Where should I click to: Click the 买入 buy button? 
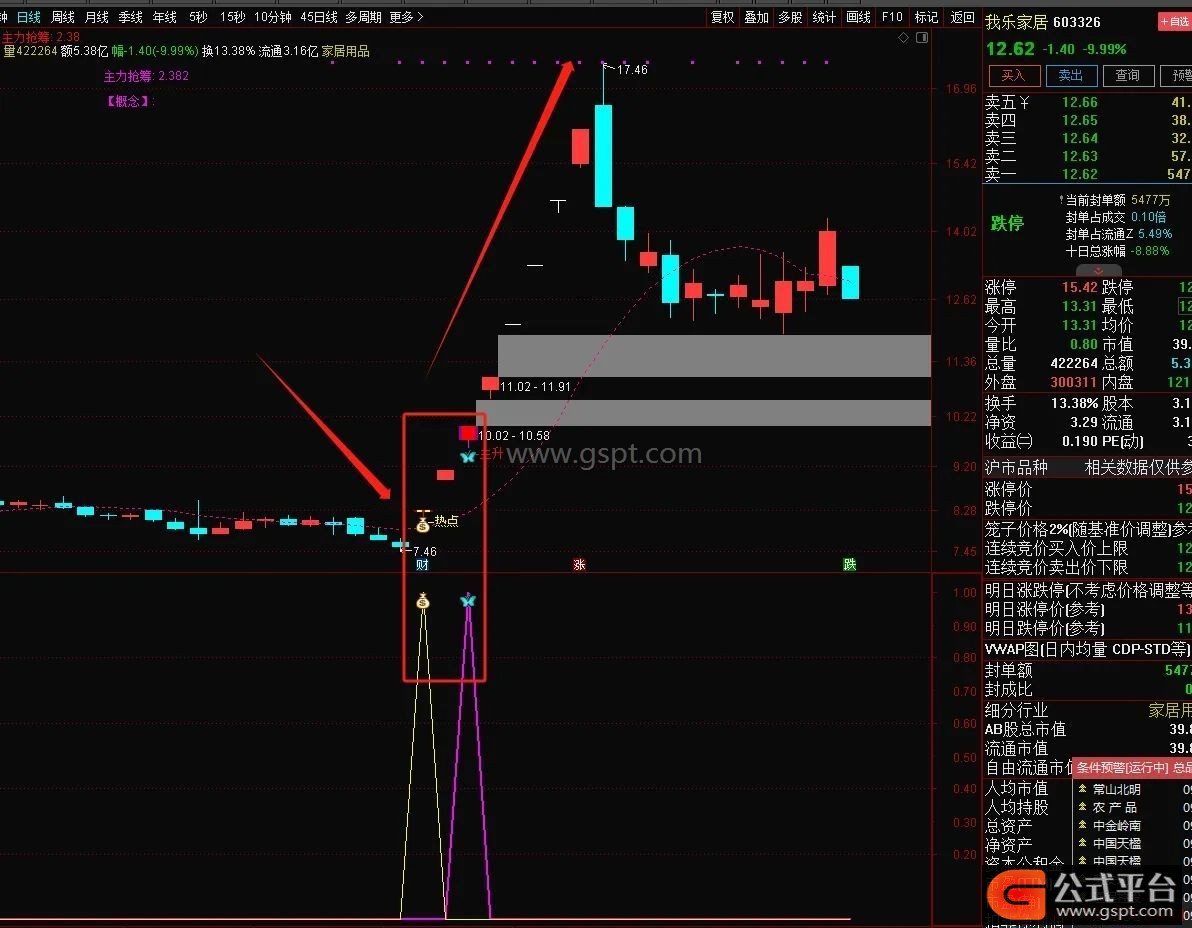(x=1013, y=75)
